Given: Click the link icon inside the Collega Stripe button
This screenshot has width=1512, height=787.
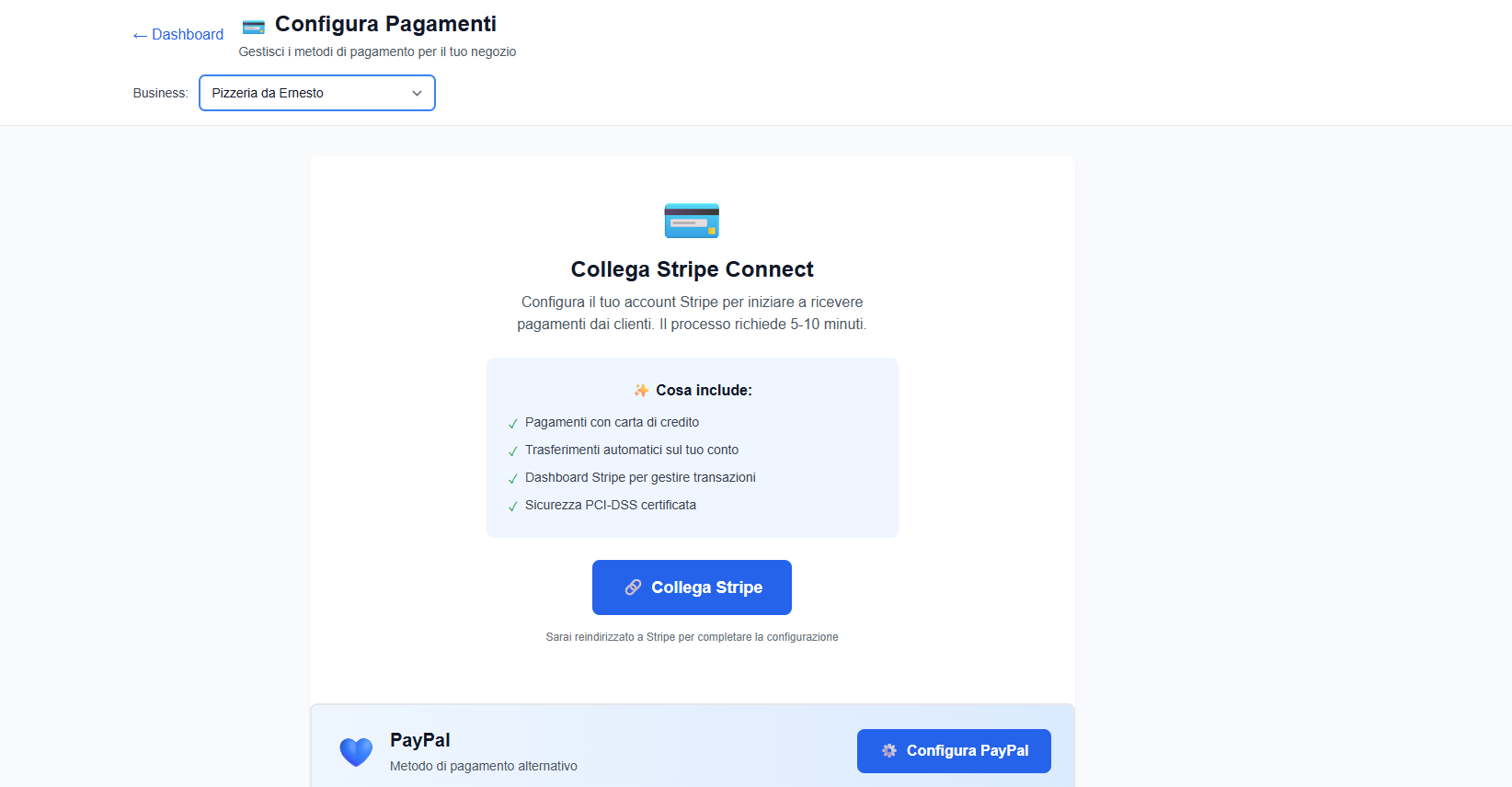Looking at the screenshot, I should click(634, 587).
